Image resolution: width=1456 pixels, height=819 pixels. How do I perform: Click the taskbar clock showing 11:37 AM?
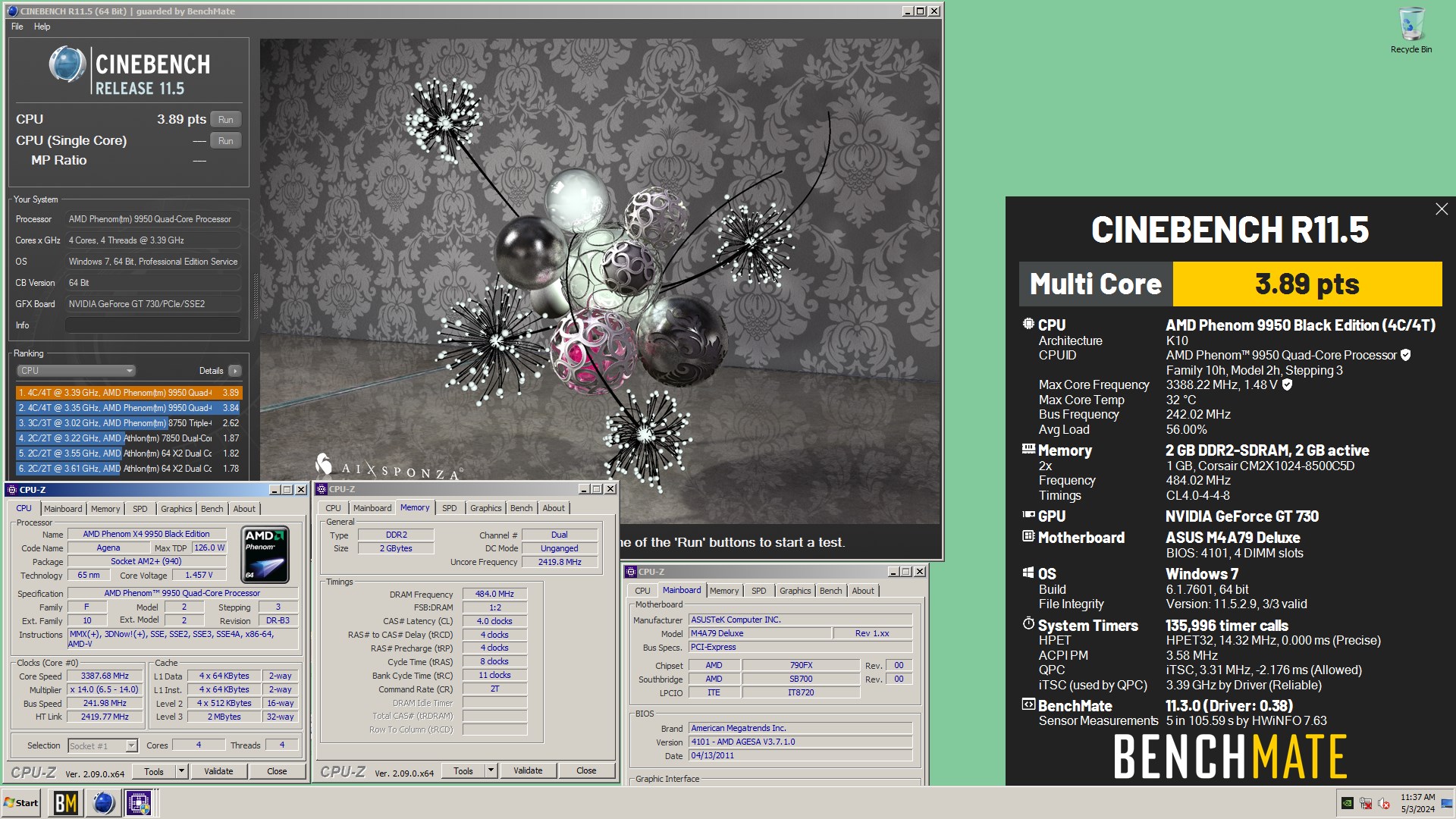tap(1417, 803)
